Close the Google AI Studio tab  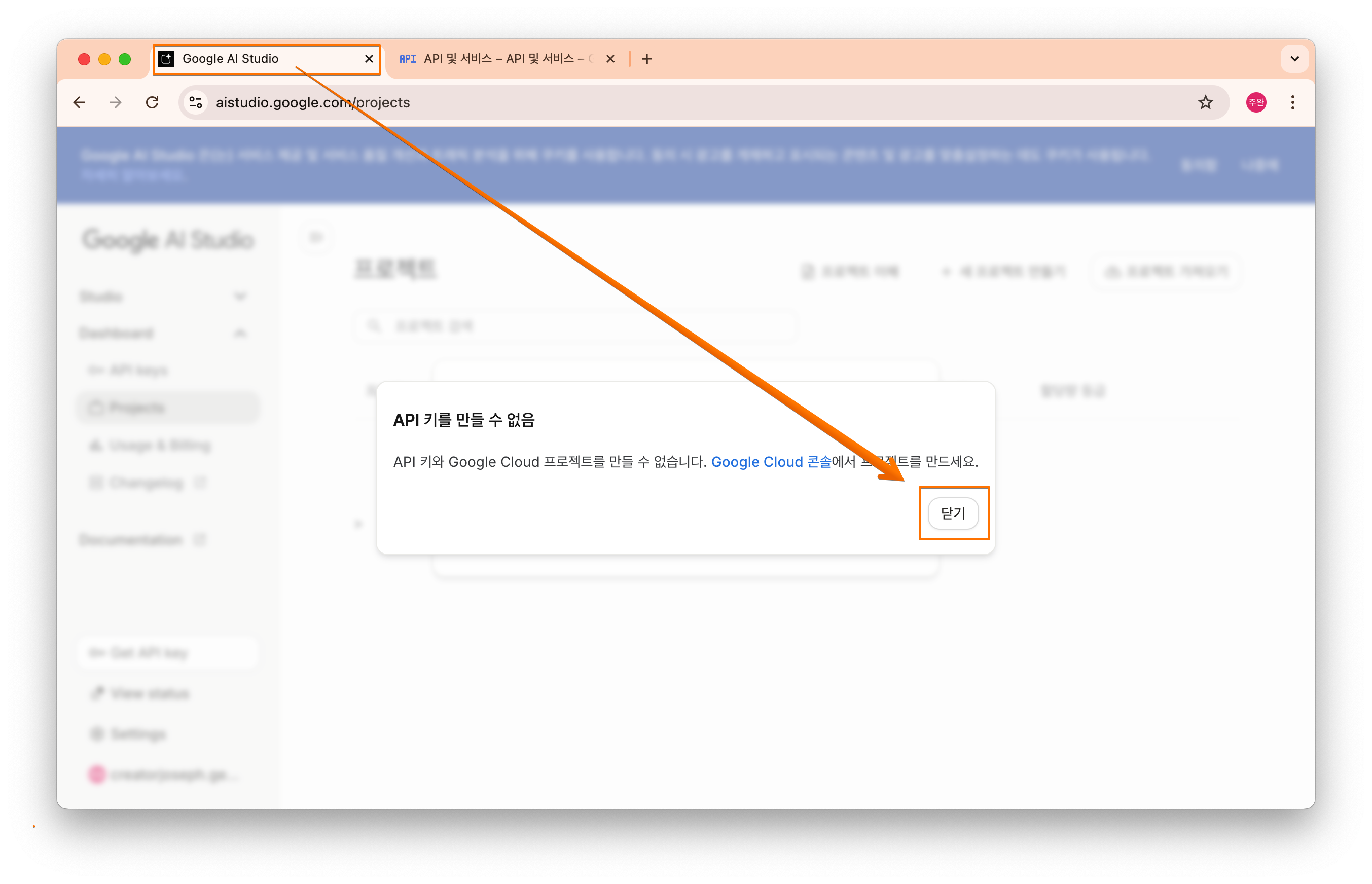369,59
